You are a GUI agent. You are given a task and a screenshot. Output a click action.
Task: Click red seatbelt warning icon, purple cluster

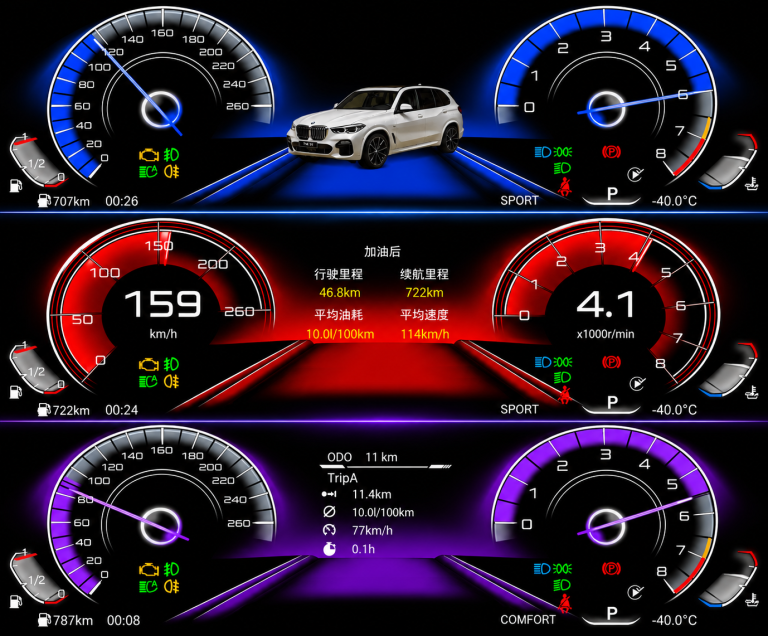565,604
